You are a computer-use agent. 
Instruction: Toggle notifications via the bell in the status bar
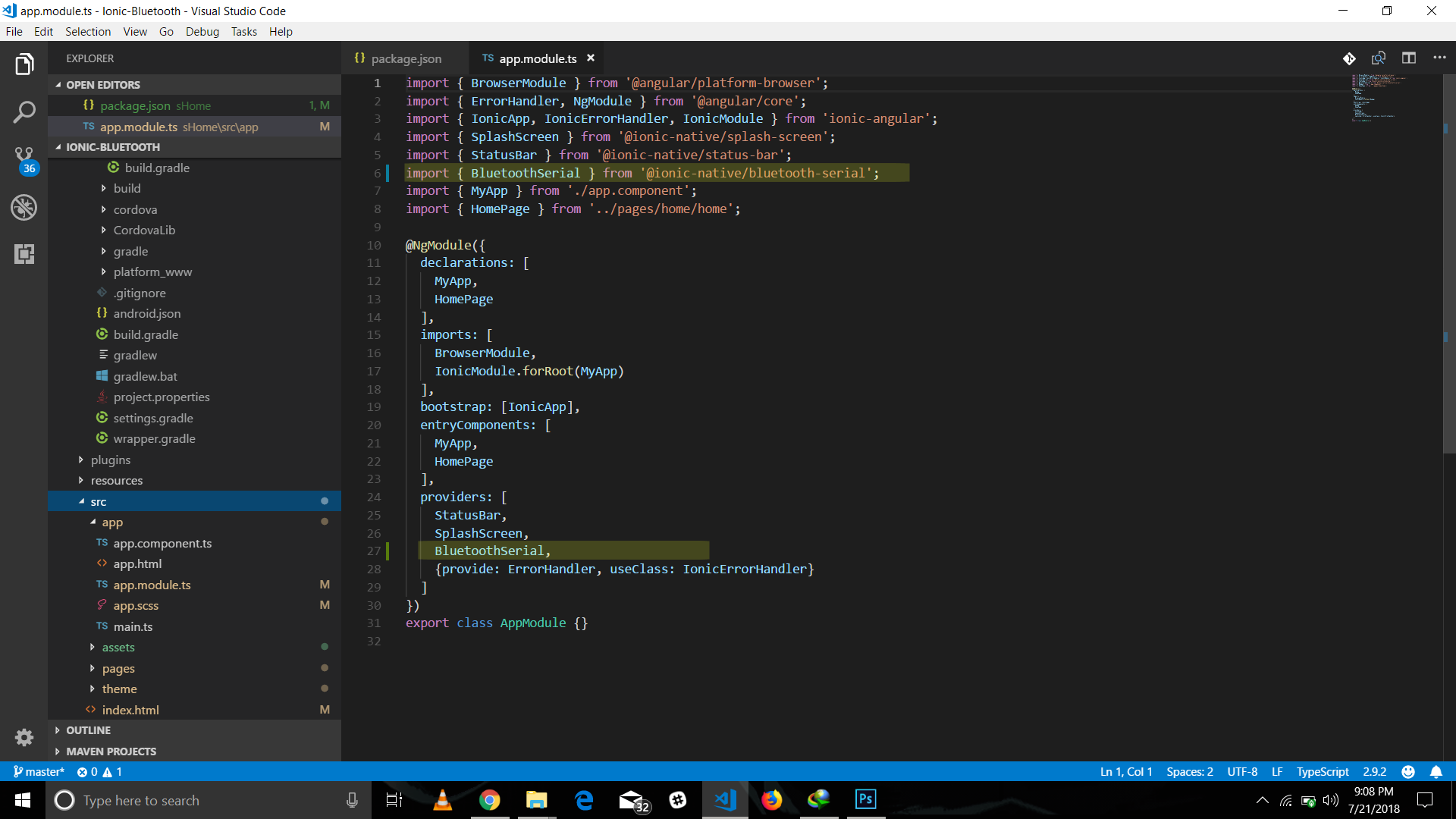(x=1437, y=771)
